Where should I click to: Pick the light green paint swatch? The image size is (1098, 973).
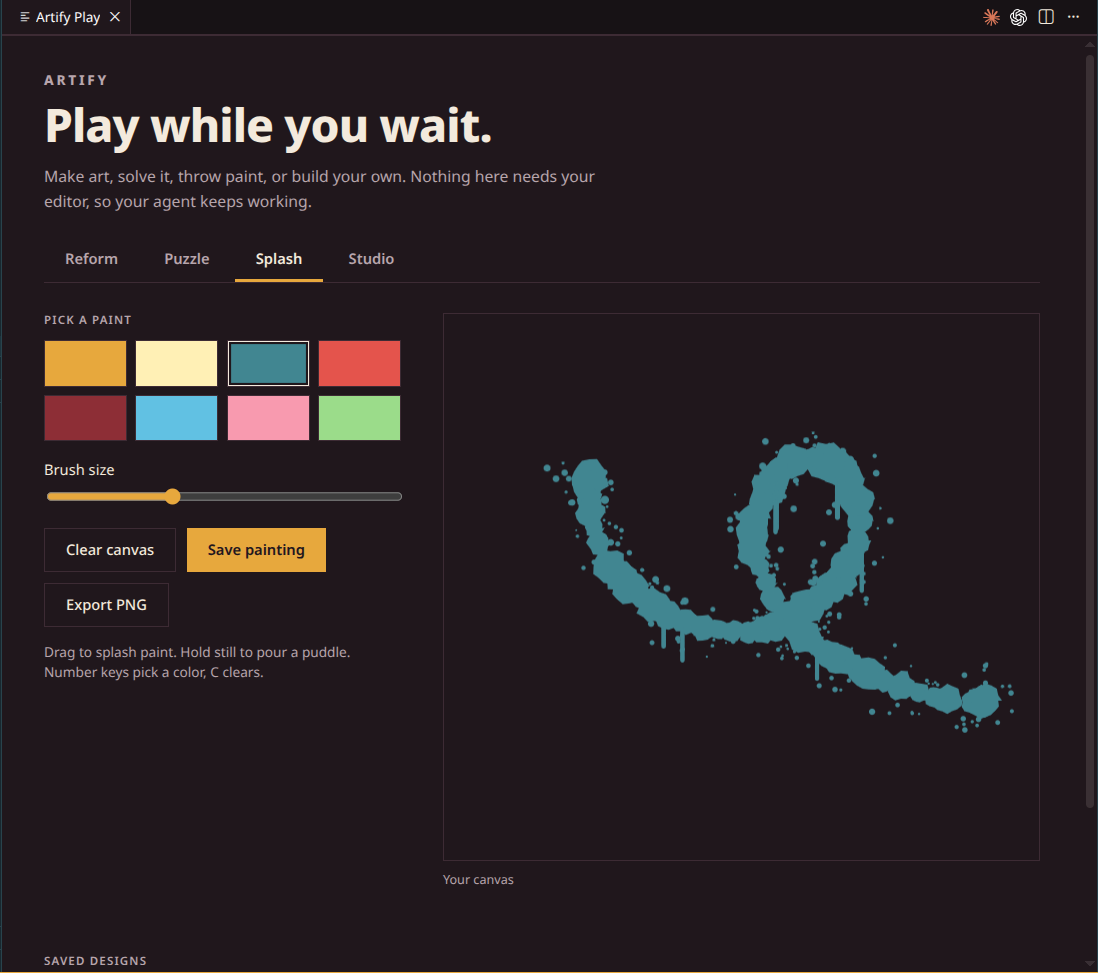[x=359, y=418]
